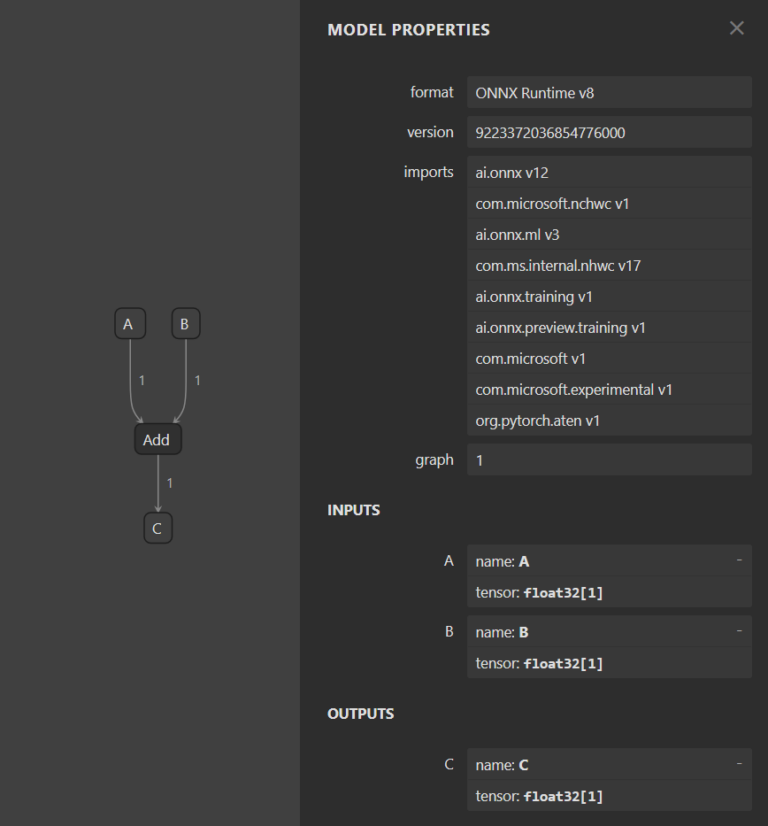Screen dimensions: 768x826
Task: Click the Add operator node
Action: click(x=157, y=439)
